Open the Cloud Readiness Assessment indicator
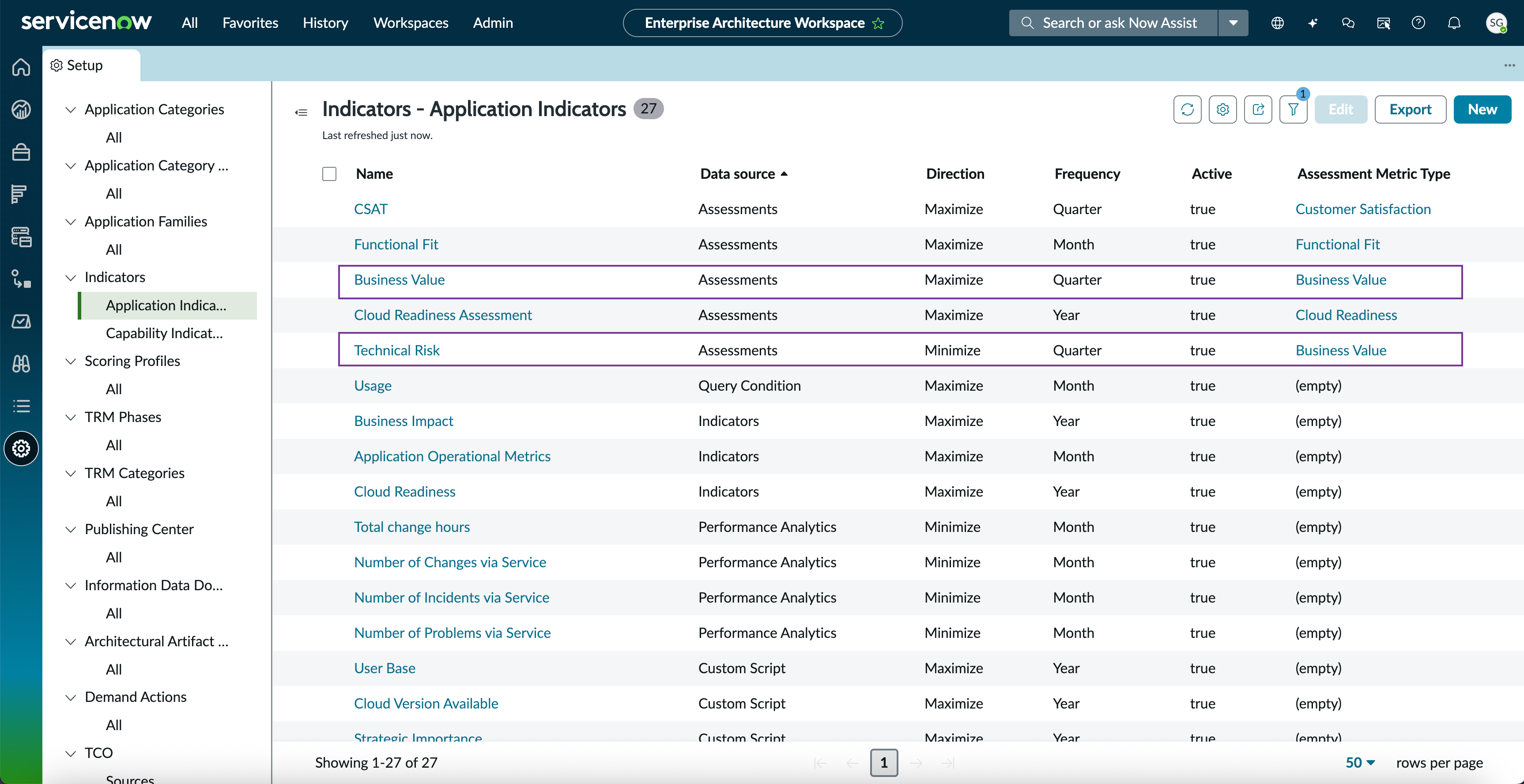 tap(443, 315)
